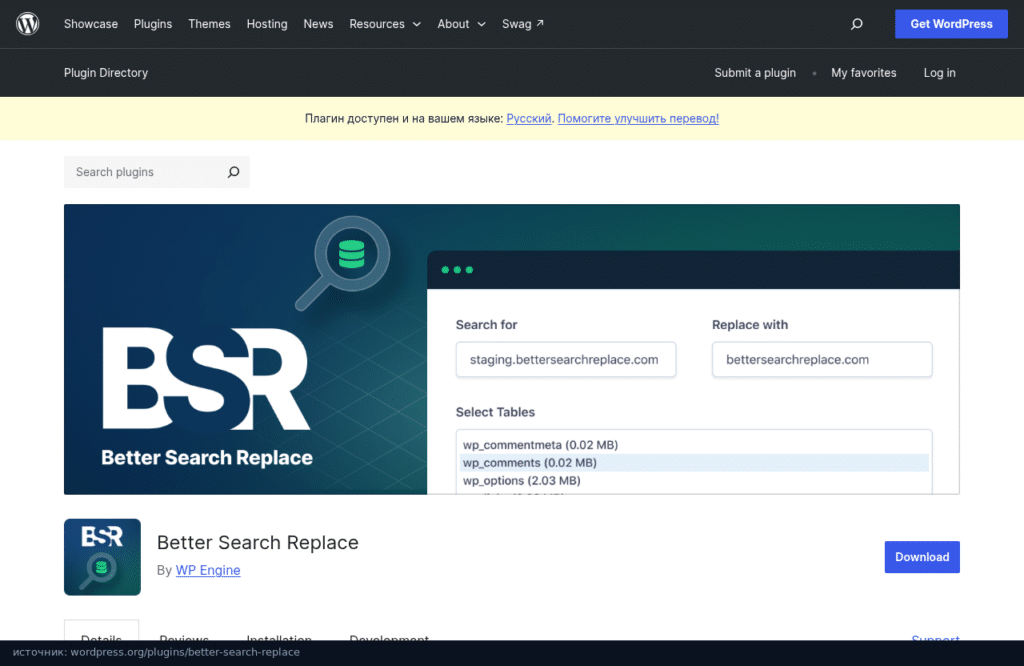Viewport: 1024px width, 666px height.
Task: Open the site search magnifier in header
Action: (857, 24)
